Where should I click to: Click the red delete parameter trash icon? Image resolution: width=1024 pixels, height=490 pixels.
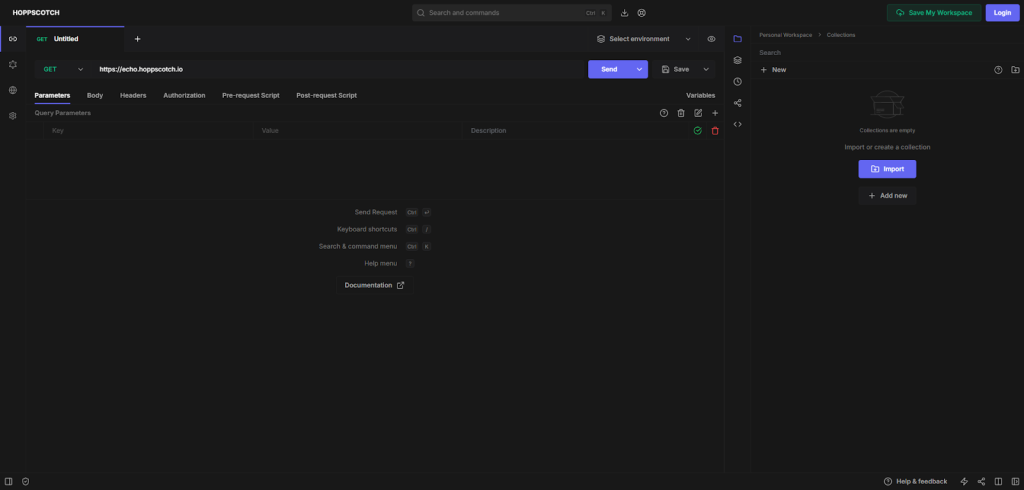[715, 131]
